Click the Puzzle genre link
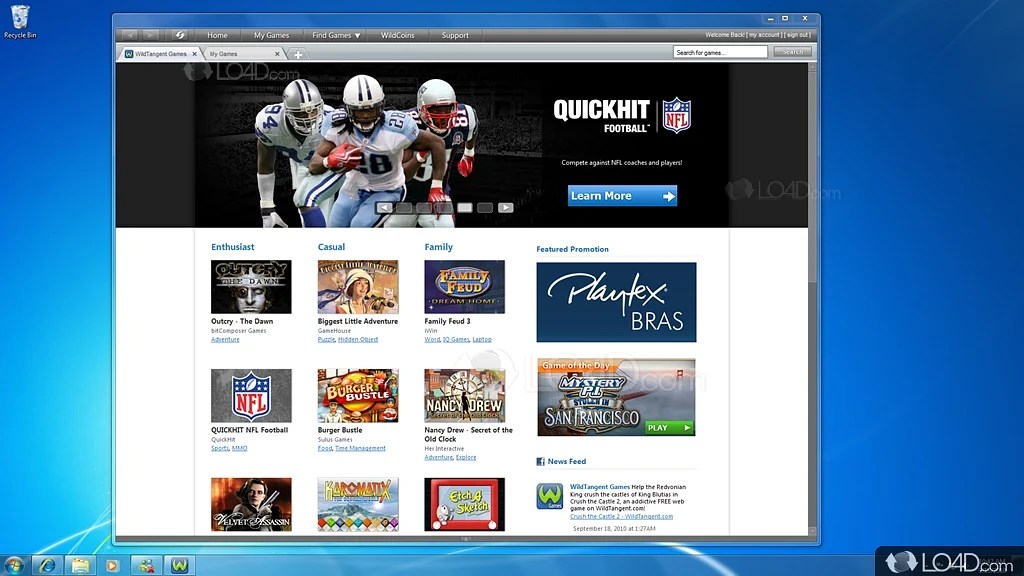The height and width of the screenshot is (576, 1024). 326,340
